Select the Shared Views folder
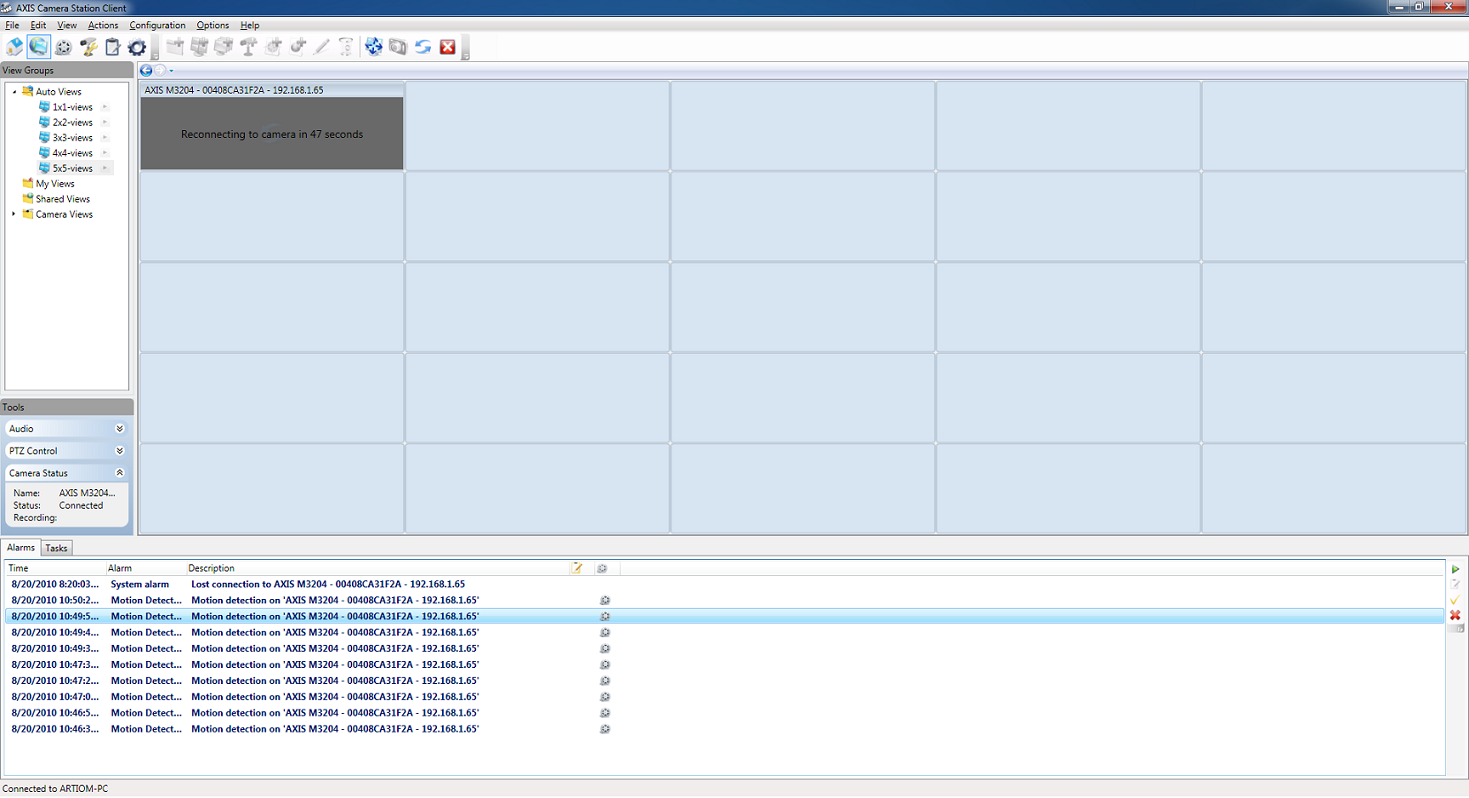Image resolution: width=1469 pixels, height=798 pixels. click(x=62, y=199)
